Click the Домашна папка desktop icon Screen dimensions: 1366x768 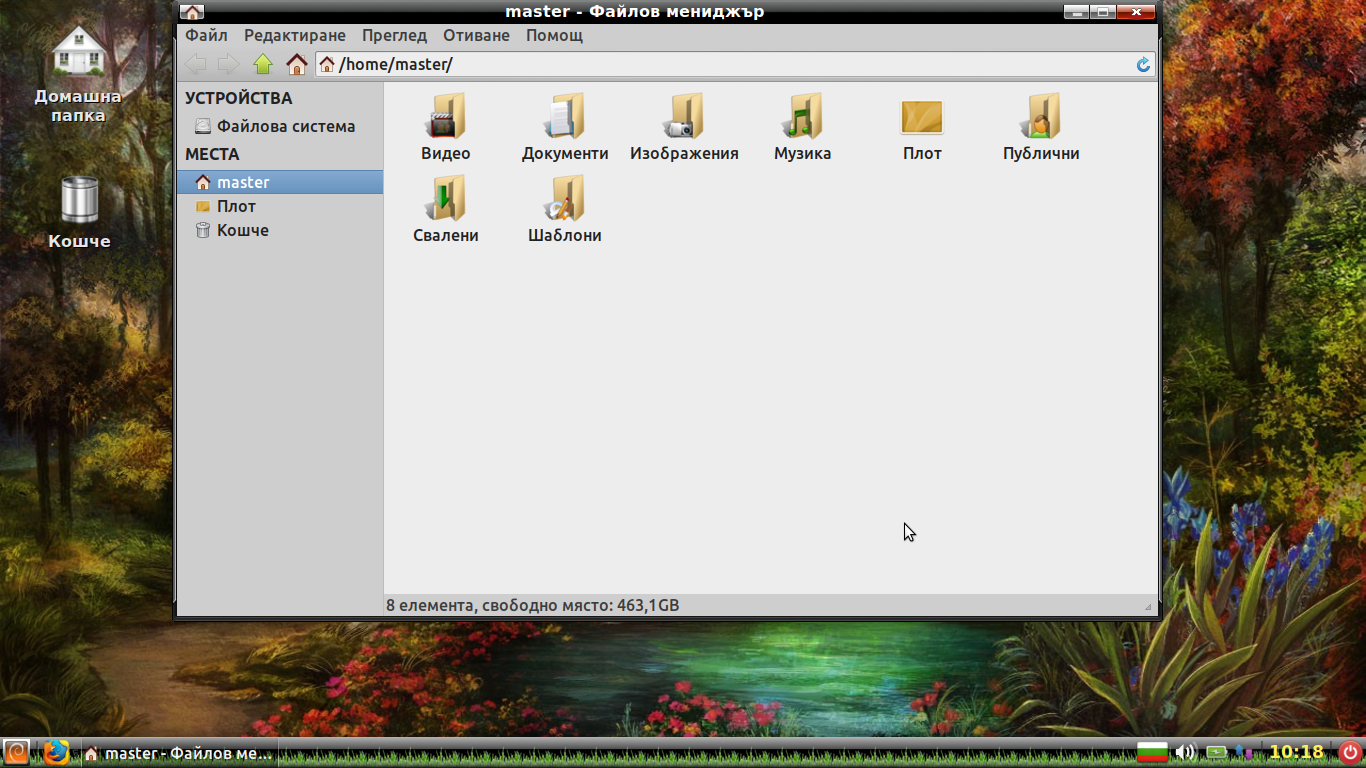(x=78, y=74)
